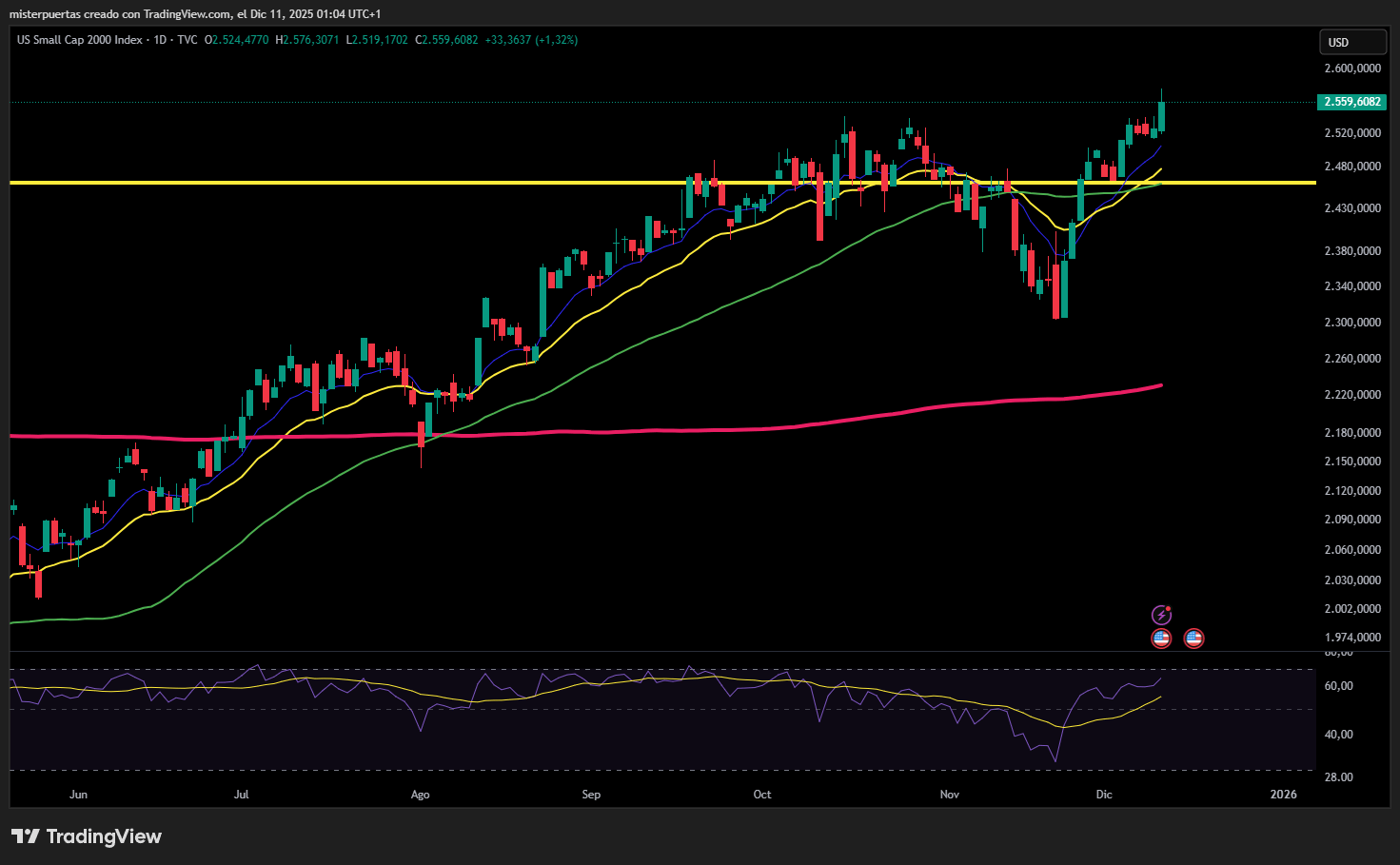Click the Nov label on the time axis
Image resolution: width=1400 pixels, height=865 pixels.
click(x=950, y=795)
